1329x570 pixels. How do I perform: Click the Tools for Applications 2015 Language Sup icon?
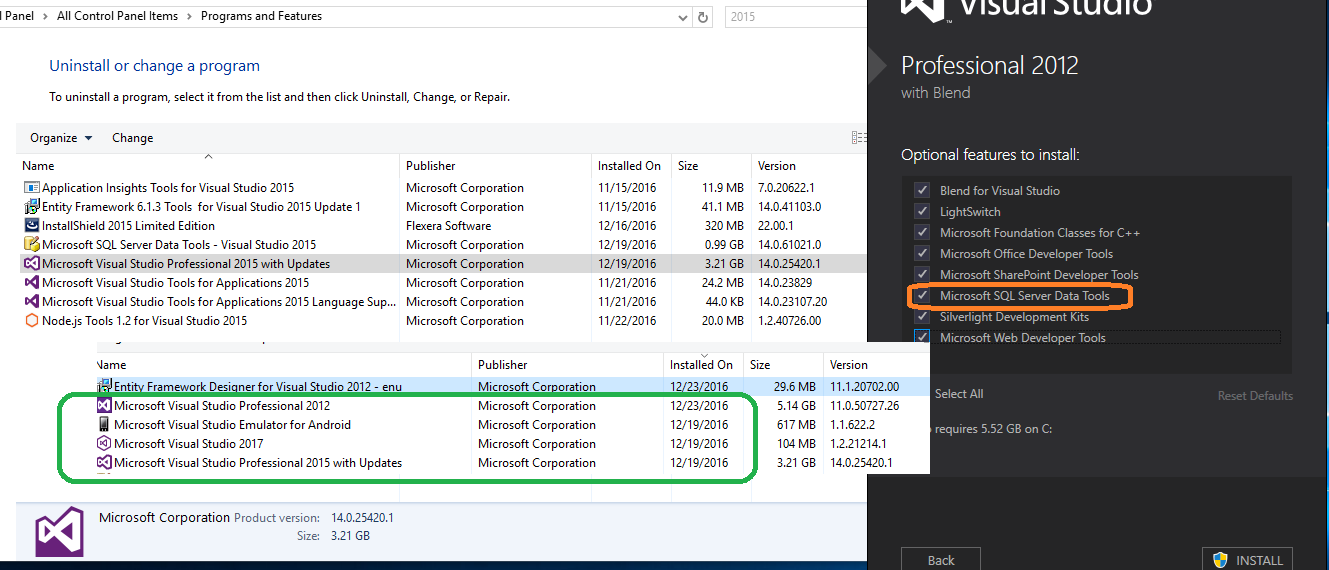coord(31,302)
